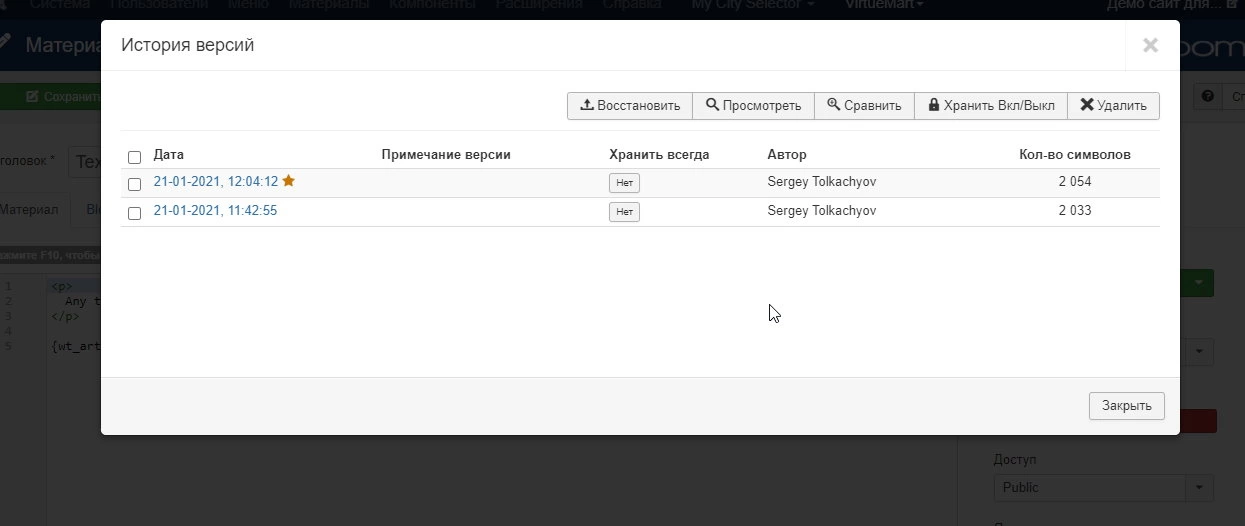The height and width of the screenshot is (526, 1245).
Task: Click the Кол-во символов column header
Action: (1075, 155)
